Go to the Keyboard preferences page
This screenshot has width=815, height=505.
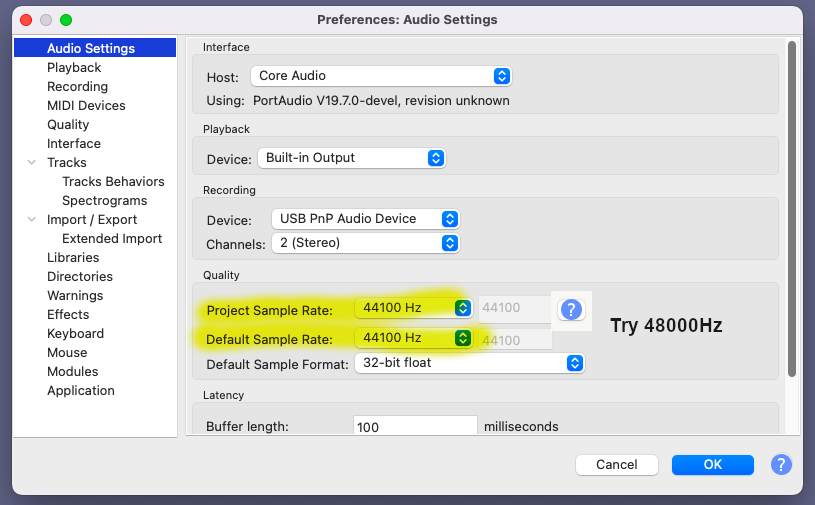[x=75, y=334]
